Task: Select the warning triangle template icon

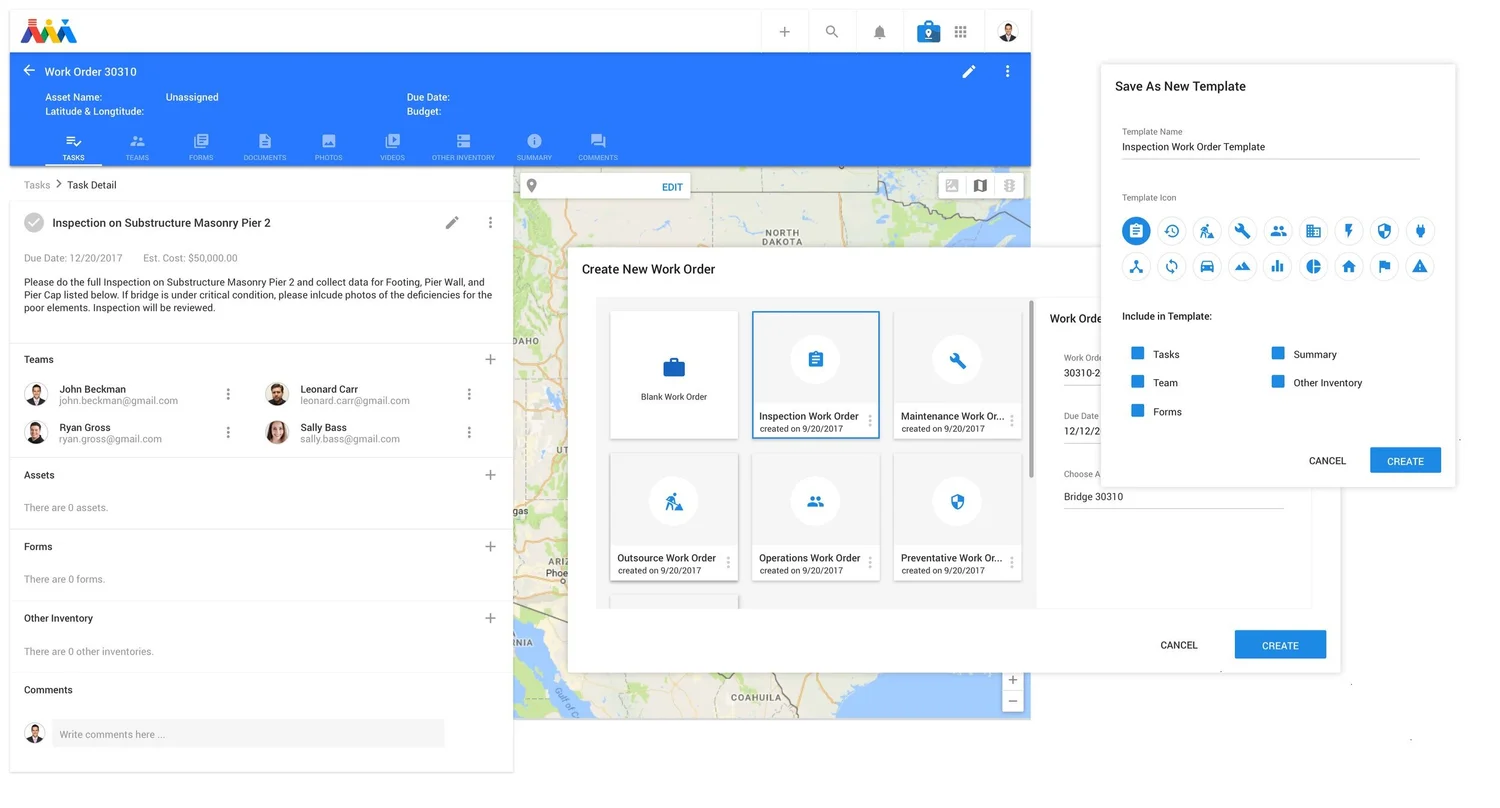Action: (1420, 267)
